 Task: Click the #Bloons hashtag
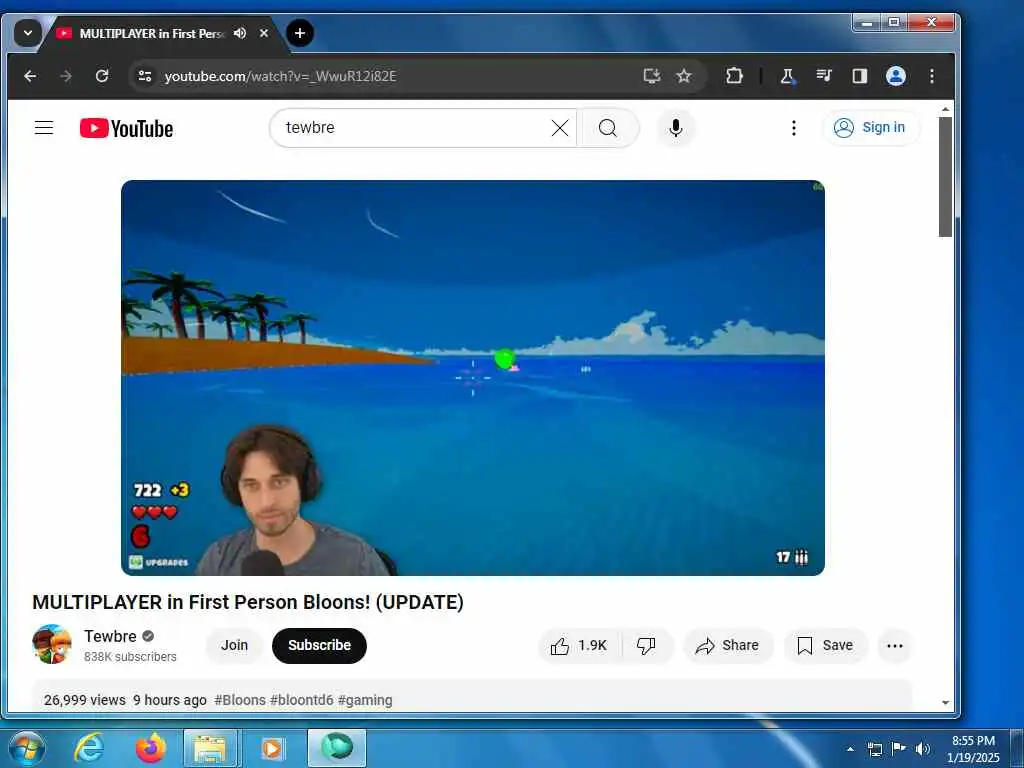coord(240,700)
